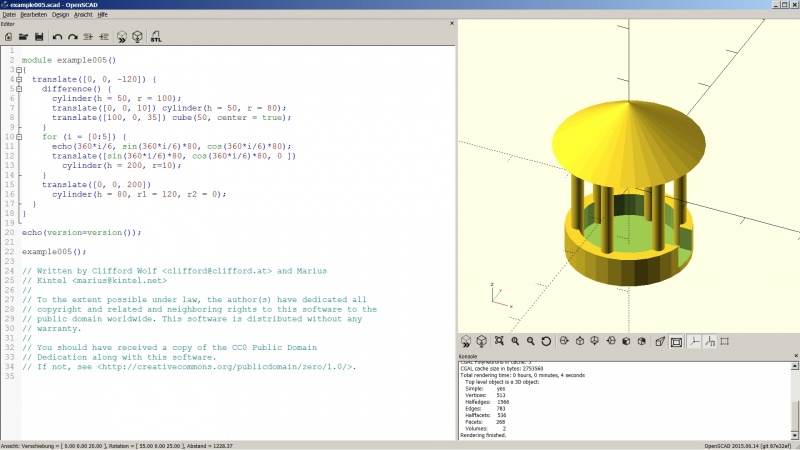Open the Design menu
The height and width of the screenshot is (450, 800).
click(60, 15)
